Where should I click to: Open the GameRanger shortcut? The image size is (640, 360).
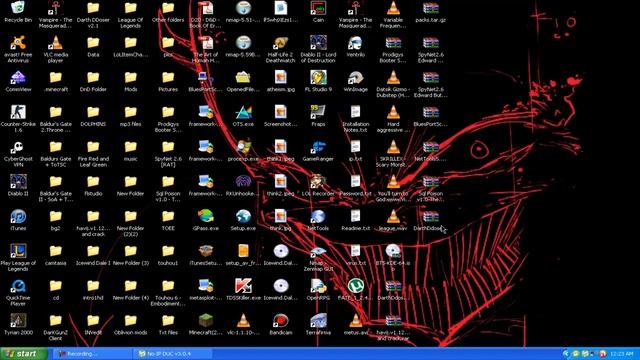(x=318, y=147)
